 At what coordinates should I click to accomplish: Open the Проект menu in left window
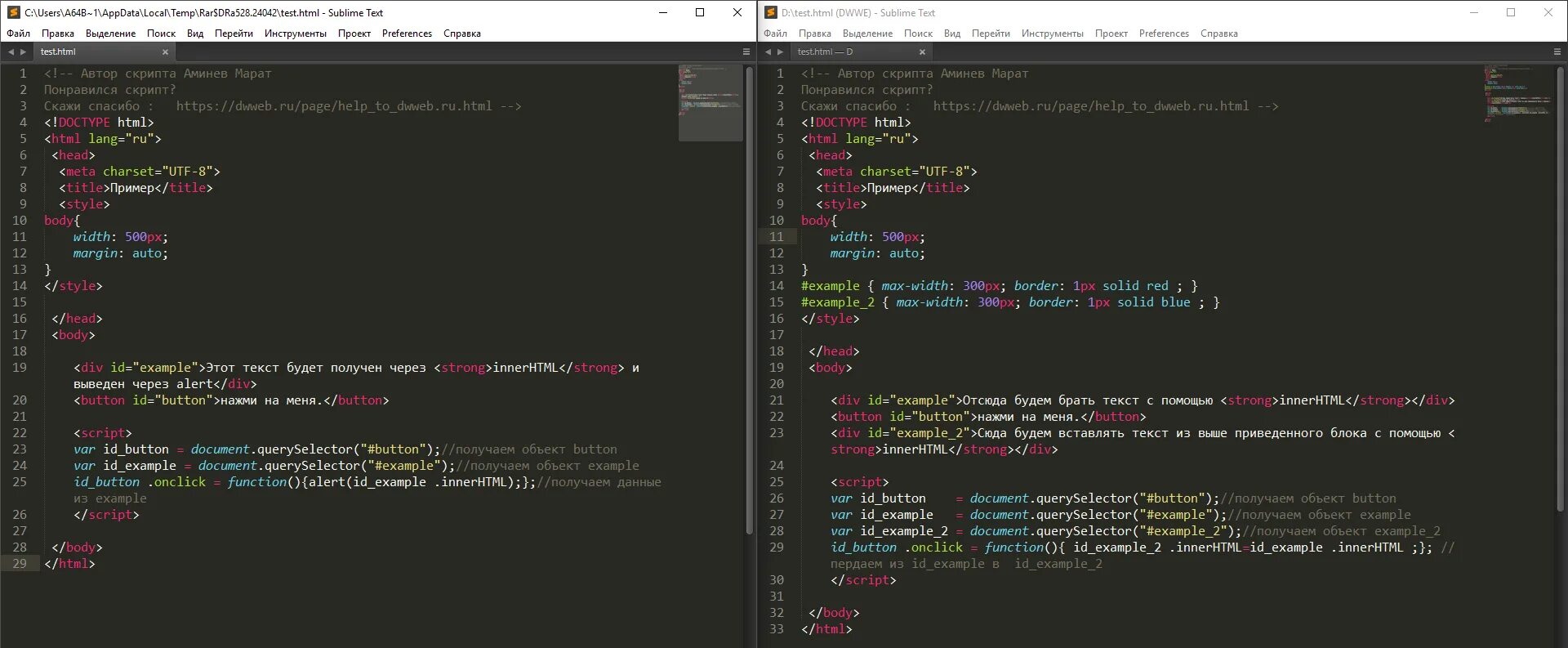[354, 34]
